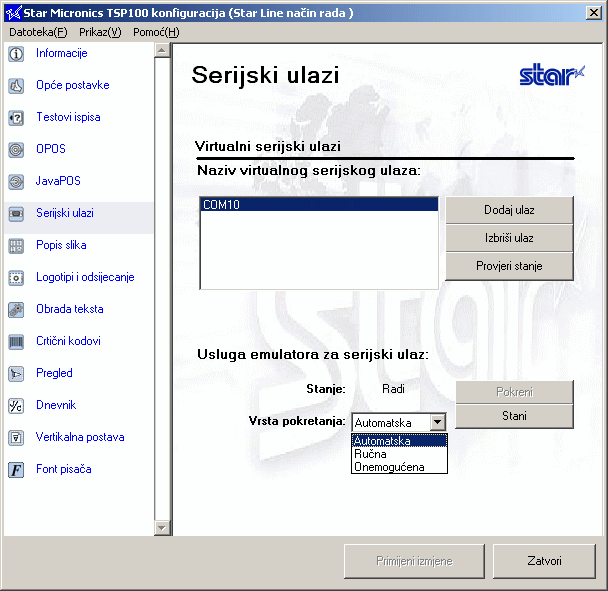Click the Pregled sidebar icon
Viewport: 608px width, 591px height.
click(x=16, y=374)
